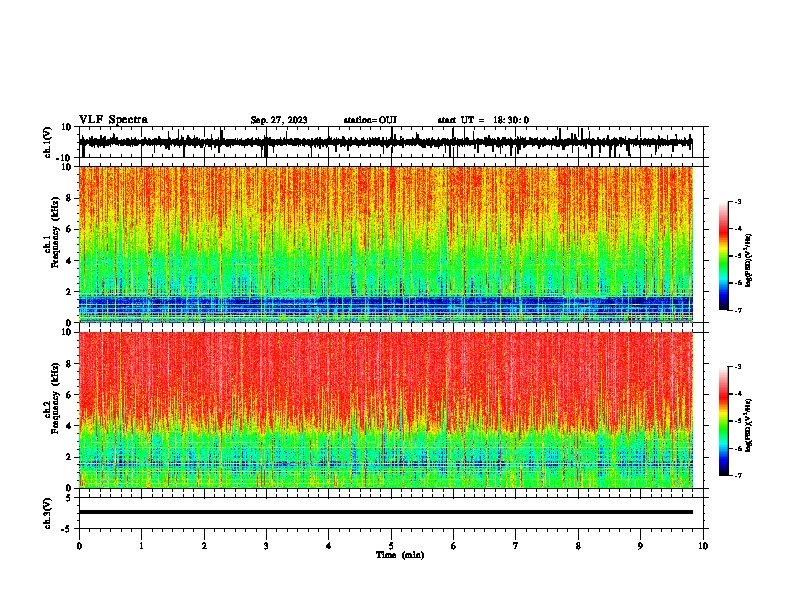
Task: Click time axis tick label 9
Action: point(640,546)
